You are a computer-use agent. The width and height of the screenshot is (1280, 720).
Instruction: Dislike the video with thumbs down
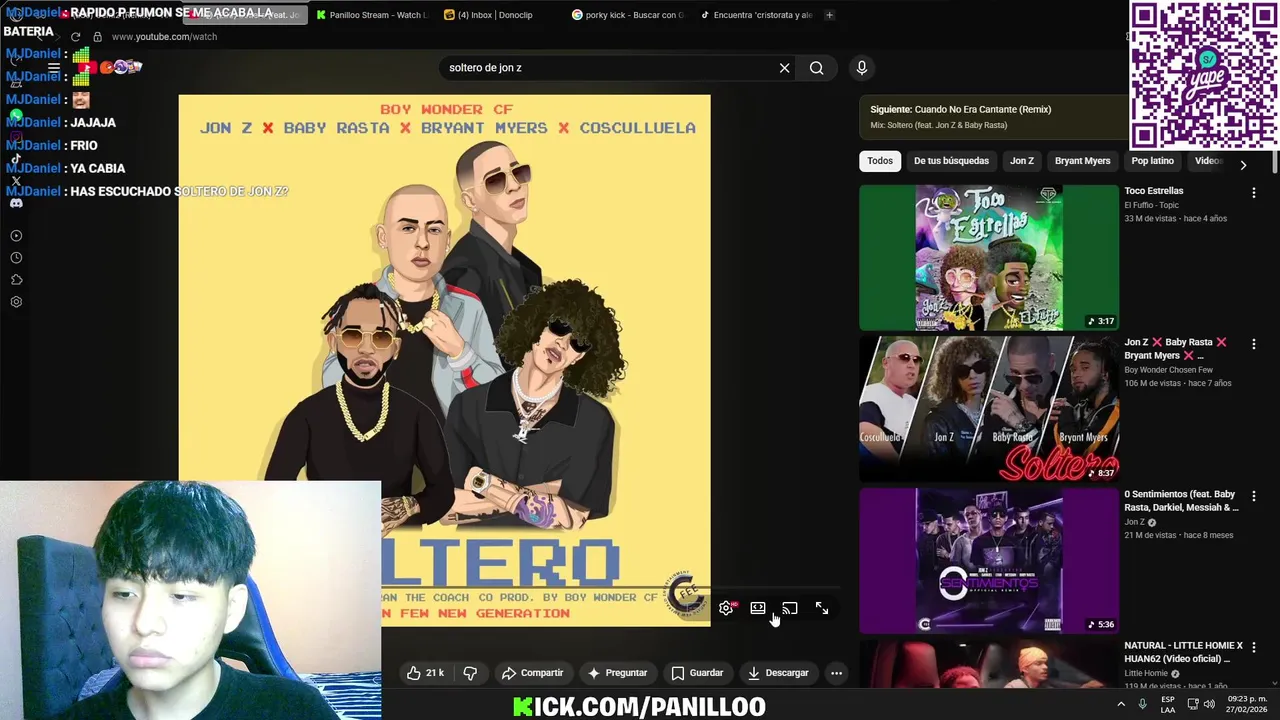pyautogui.click(x=470, y=673)
